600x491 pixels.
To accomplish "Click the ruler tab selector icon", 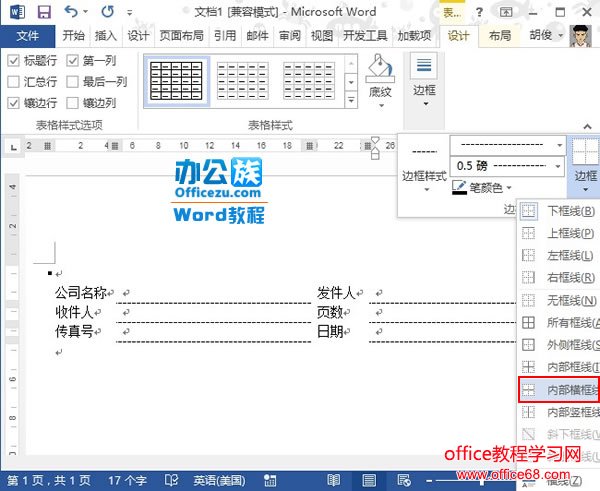I will pyautogui.click(x=13, y=147).
